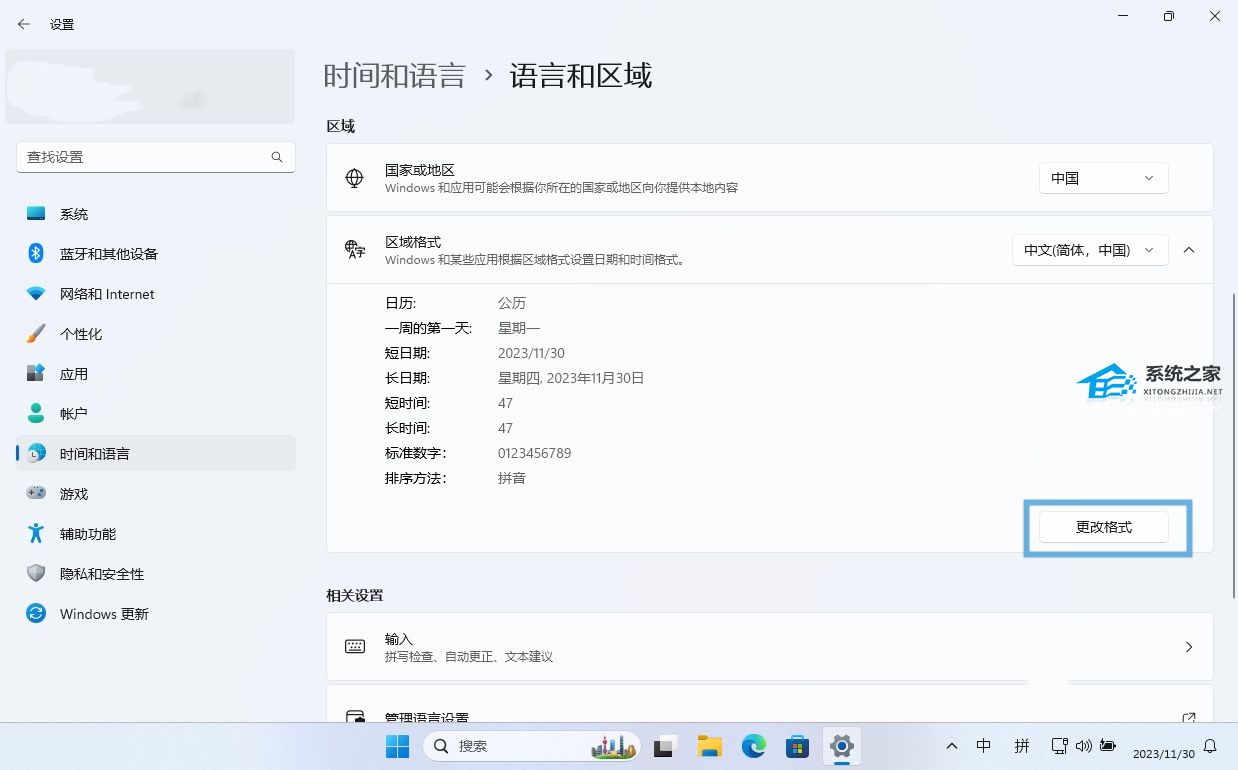Image resolution: width=1238 pixels, height=770 pixels.
Task: Show hidden icons tray chevron
Action: tap(952, 746)
